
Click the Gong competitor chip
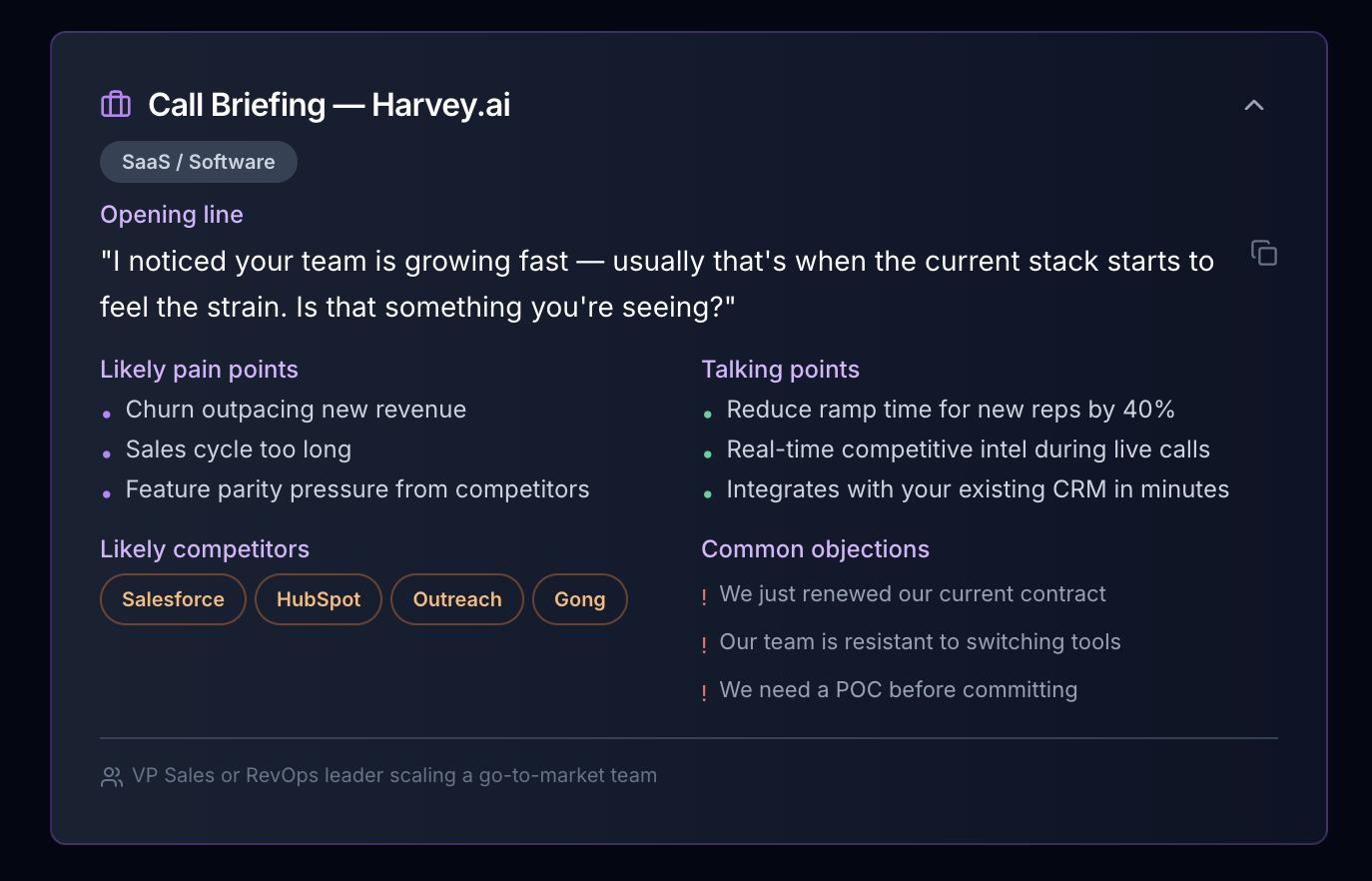coord(580,599)
